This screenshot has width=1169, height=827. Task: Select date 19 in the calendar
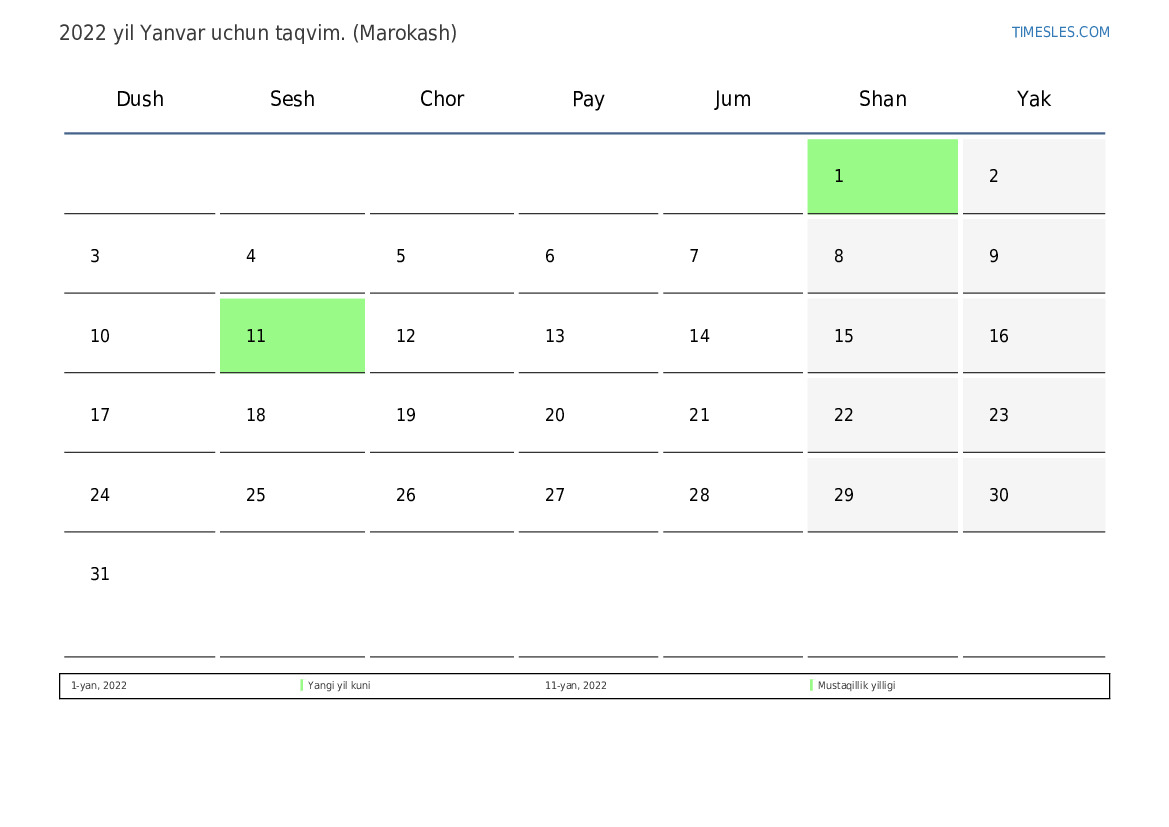tap(441, 415)
